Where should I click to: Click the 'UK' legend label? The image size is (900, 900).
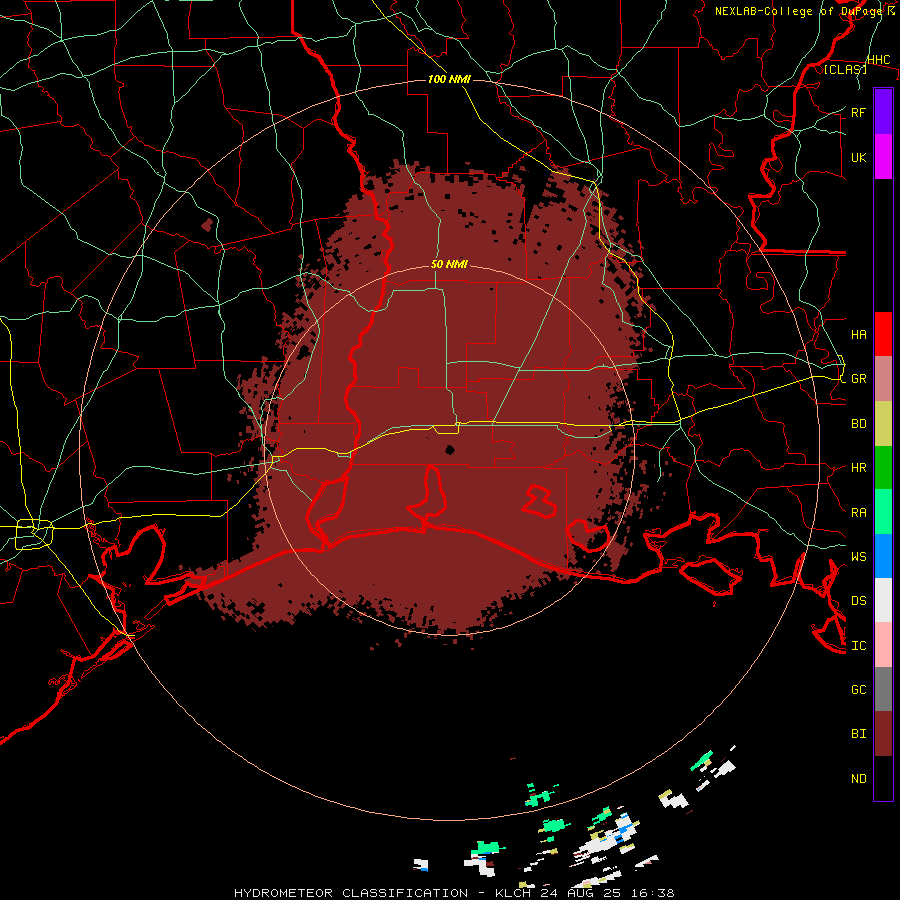[x=858, y=157]
